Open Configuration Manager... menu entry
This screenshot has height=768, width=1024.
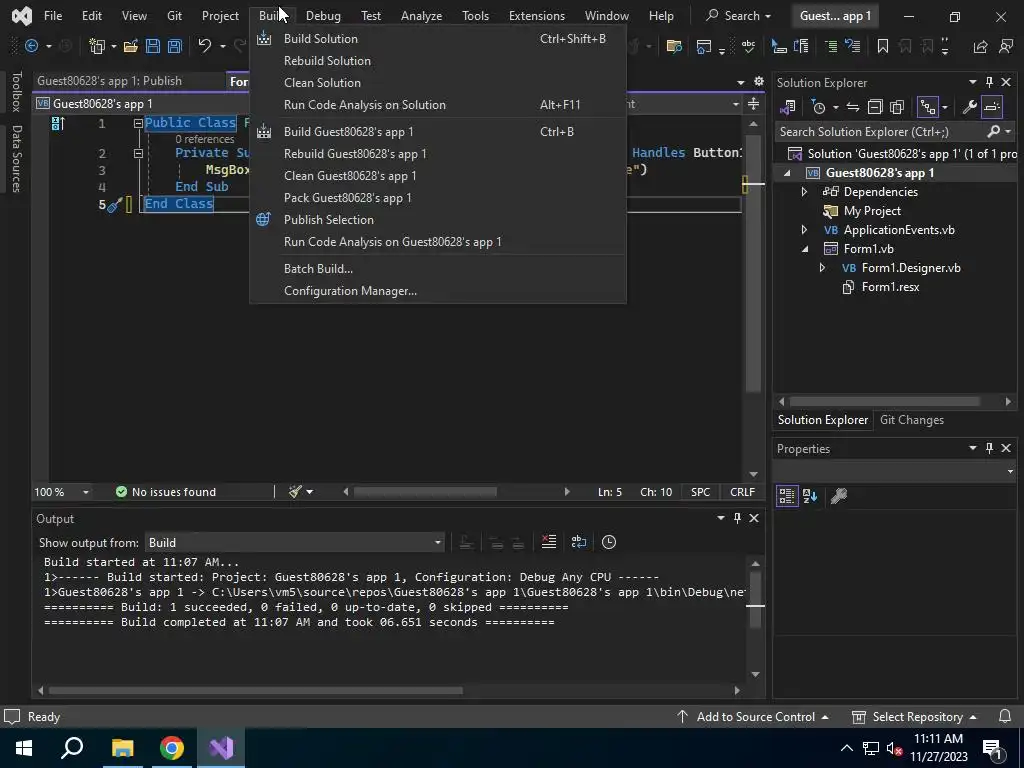(350, 291)
